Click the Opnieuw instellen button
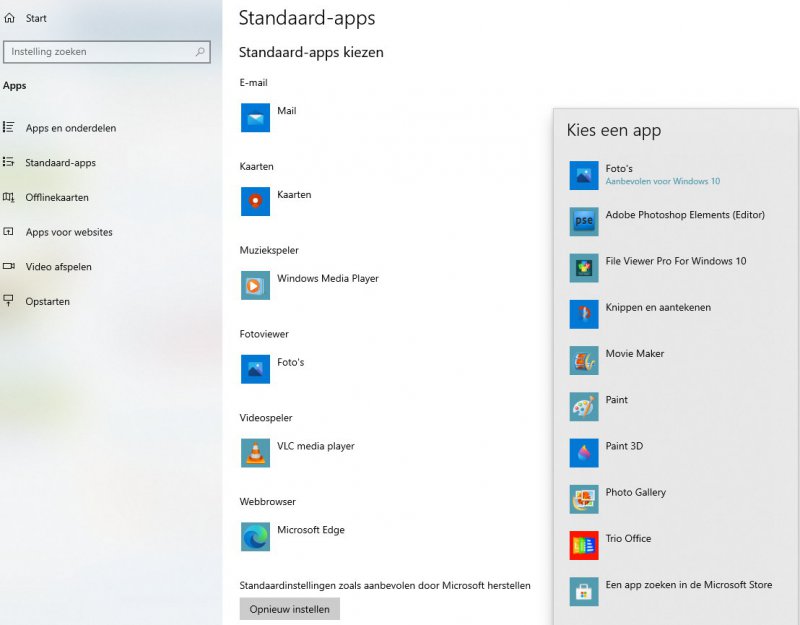The image size is (800, 625). click(x=289, y=609)
